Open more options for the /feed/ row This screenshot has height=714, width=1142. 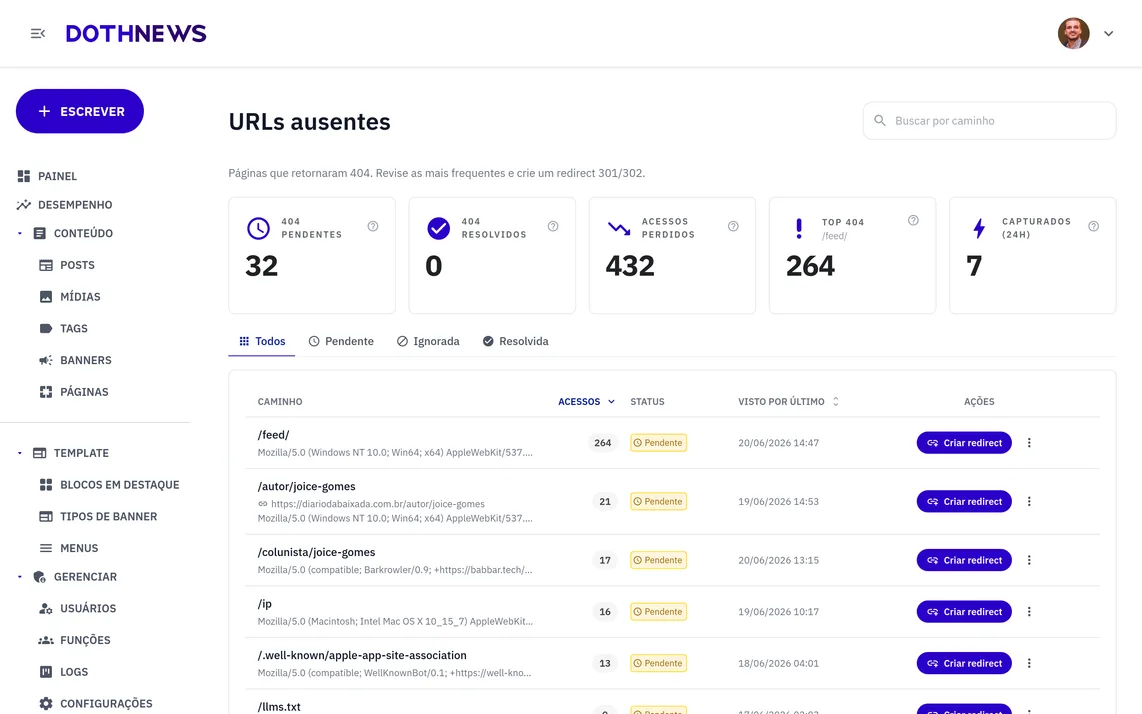[1029, 443]
